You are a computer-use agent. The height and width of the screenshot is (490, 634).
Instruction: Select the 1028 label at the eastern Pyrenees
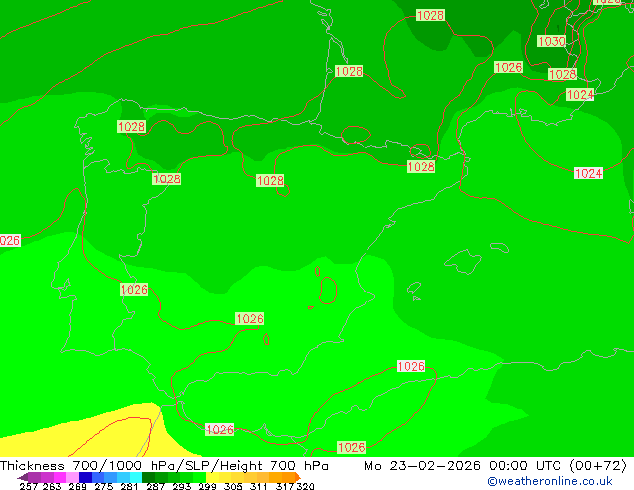click(421, 167)
